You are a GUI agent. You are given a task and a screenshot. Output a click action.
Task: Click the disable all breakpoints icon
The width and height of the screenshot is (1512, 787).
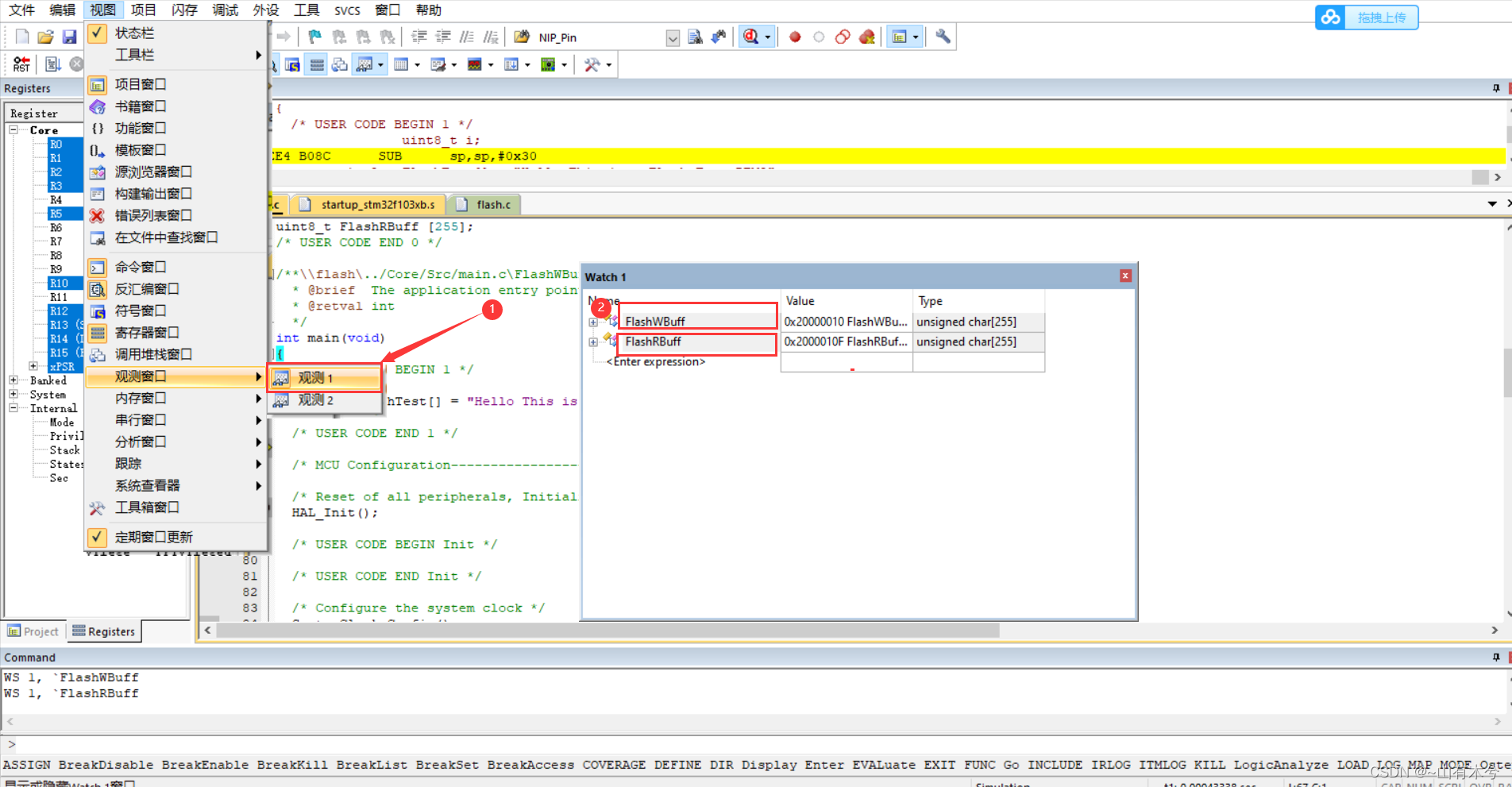843,37
